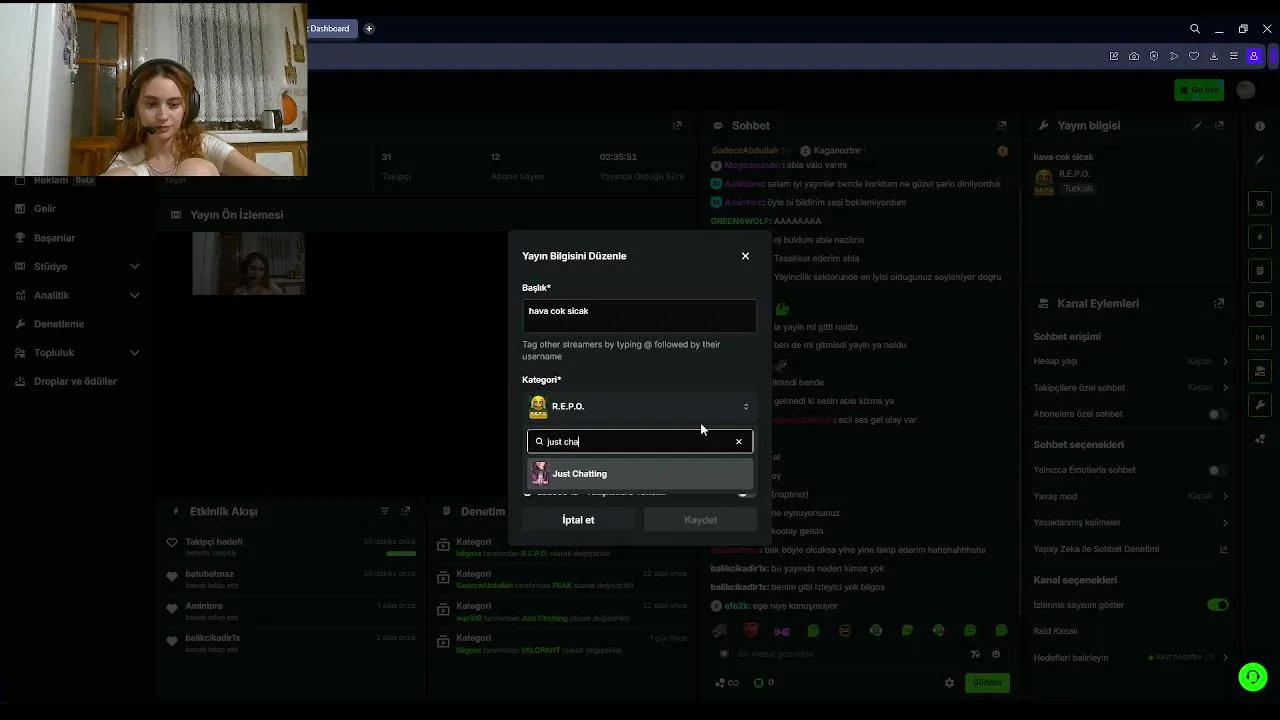Open Takipçilere özel sohbet setting
Image resolution: width=1280 pixels, height=720 pixels.
click(x=1131, y=387)
